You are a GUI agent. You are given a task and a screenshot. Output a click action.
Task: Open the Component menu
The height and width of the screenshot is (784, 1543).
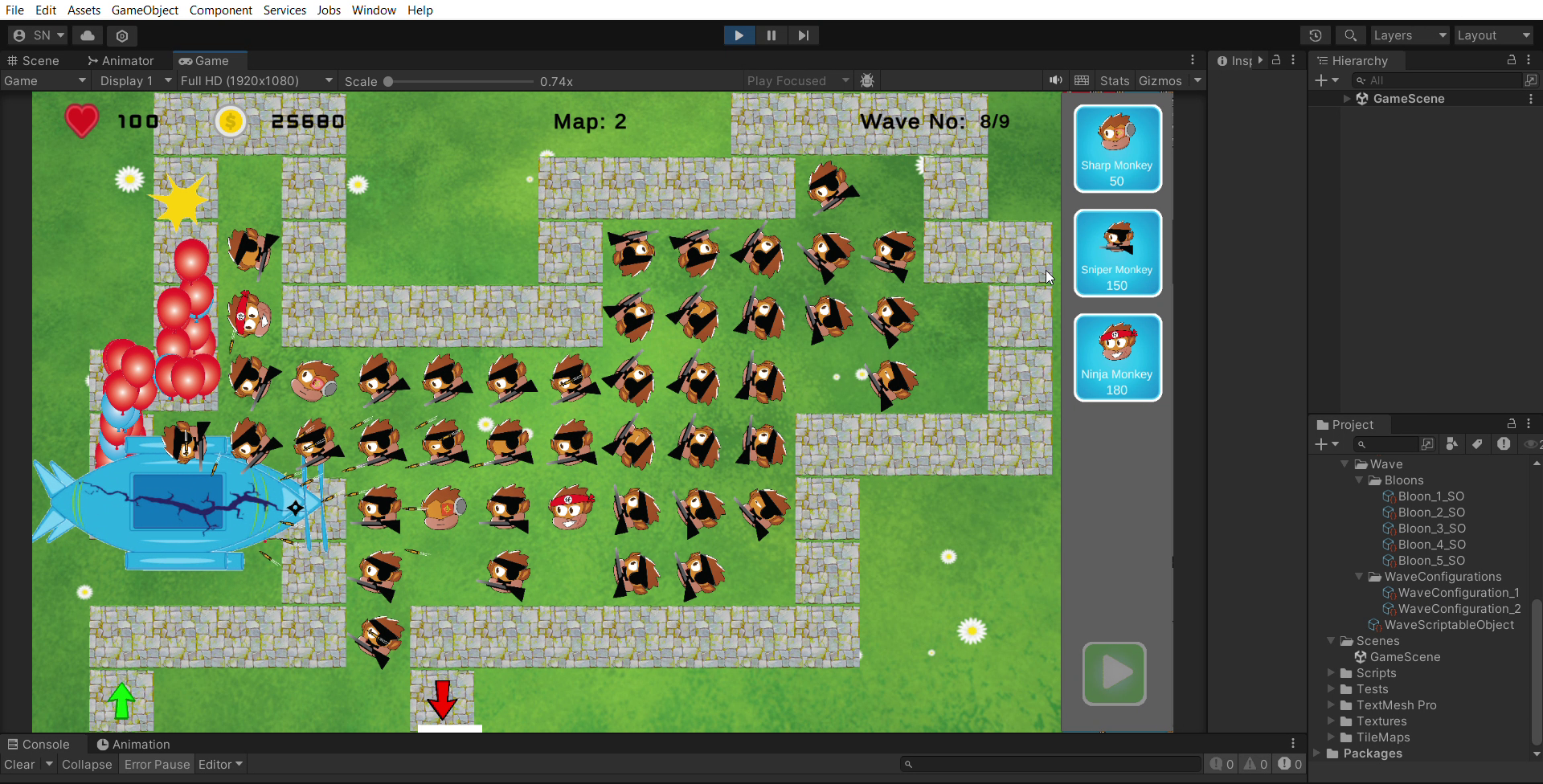[221, 10]
